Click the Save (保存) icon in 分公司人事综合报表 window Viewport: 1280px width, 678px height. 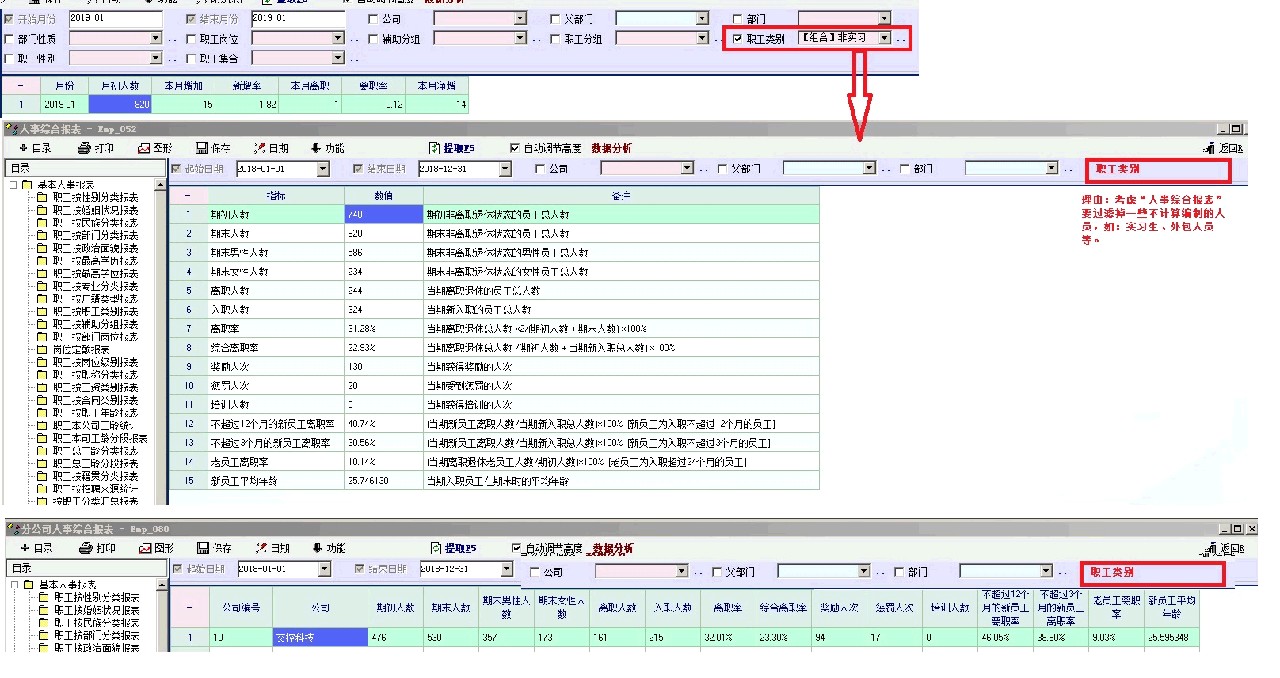coord(215,548)
